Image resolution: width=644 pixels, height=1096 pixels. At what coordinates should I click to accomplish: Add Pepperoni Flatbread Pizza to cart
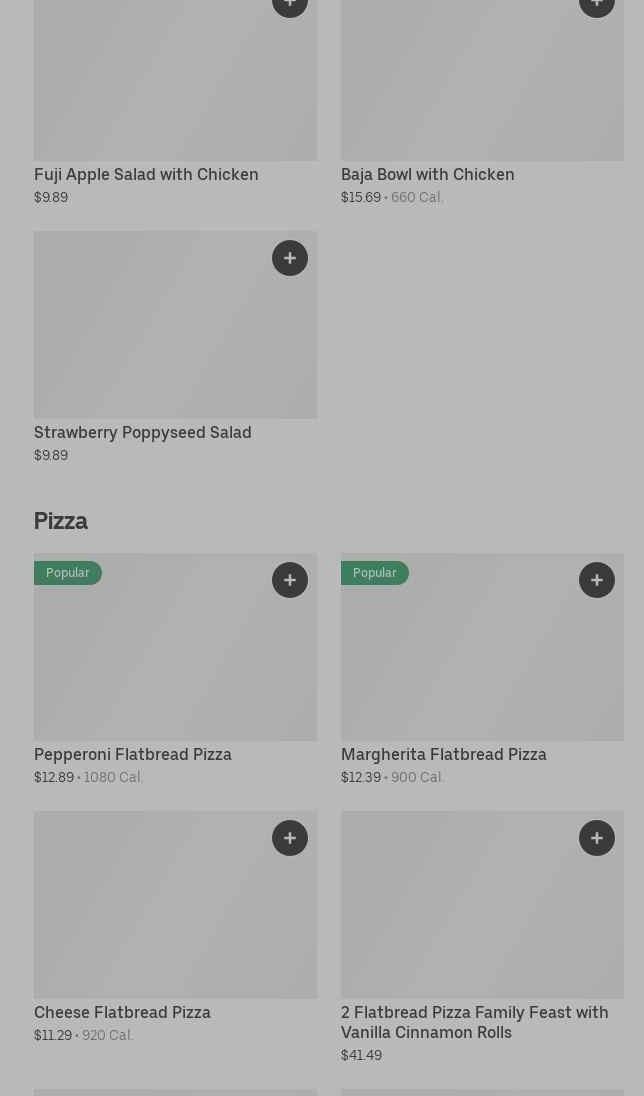pyautogui.click(x=290, y=580)
